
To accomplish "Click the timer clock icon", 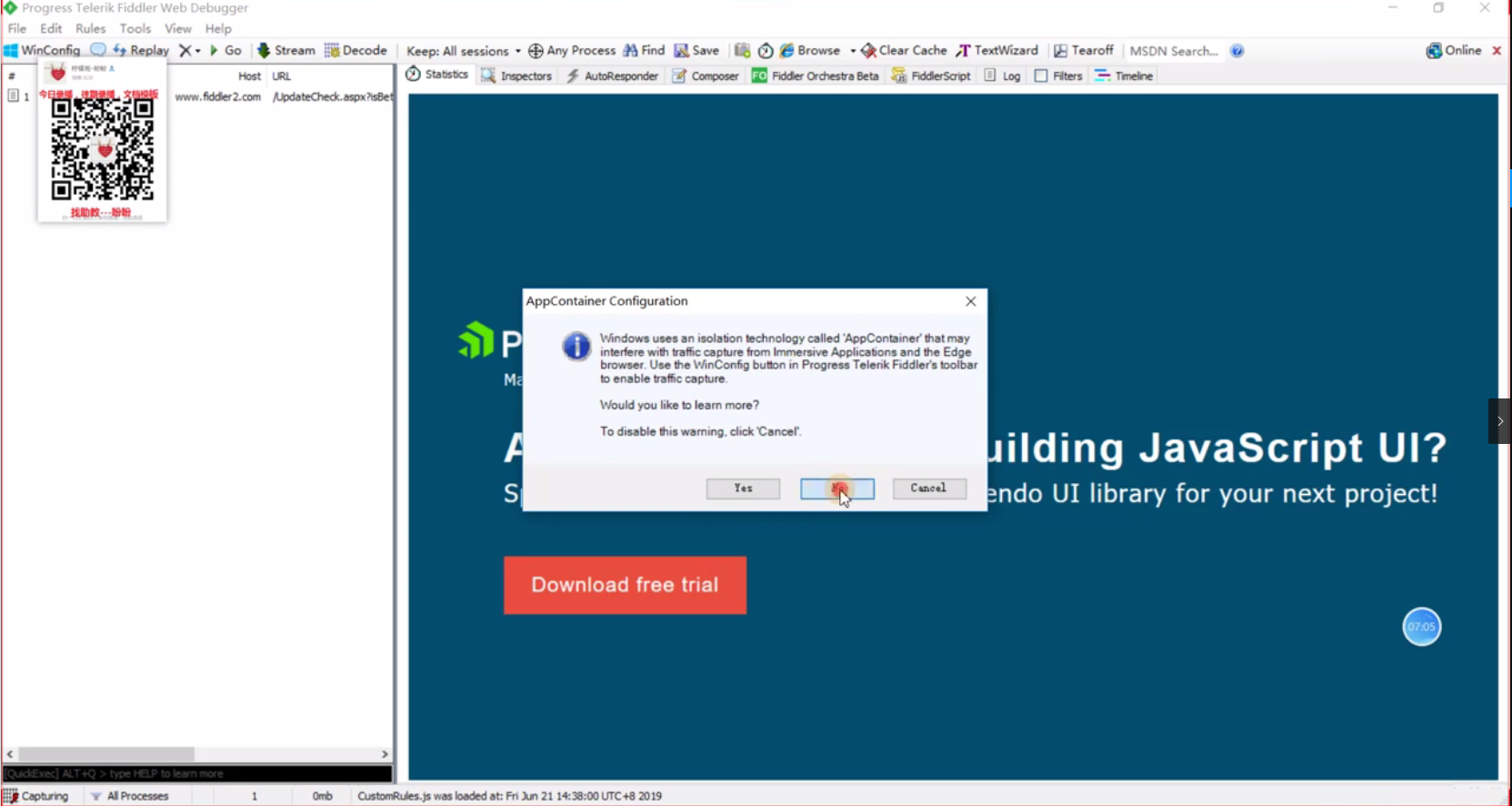I will coord(766,50).
